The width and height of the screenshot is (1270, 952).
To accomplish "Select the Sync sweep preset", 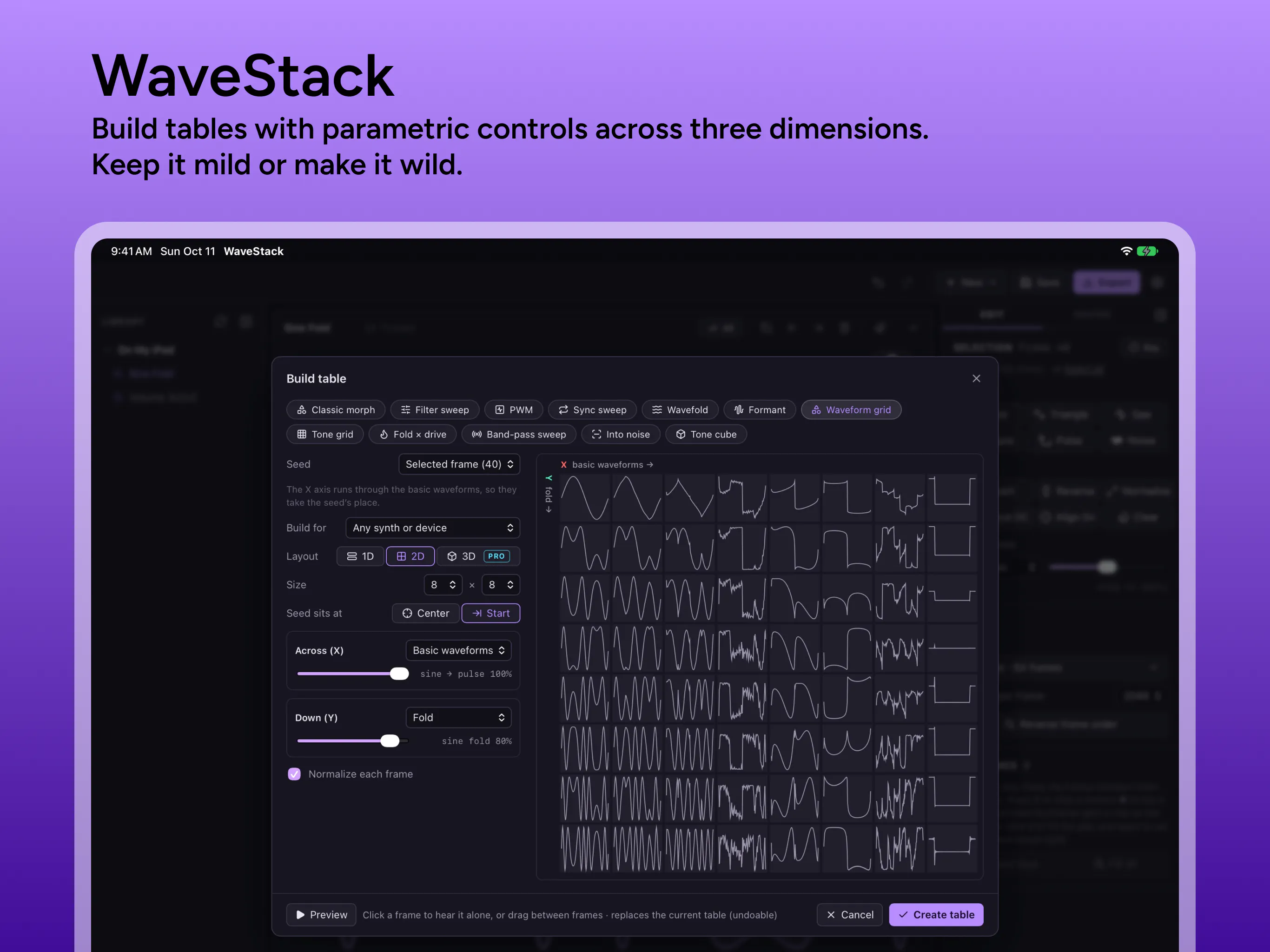I will click(x=592, y=410).
